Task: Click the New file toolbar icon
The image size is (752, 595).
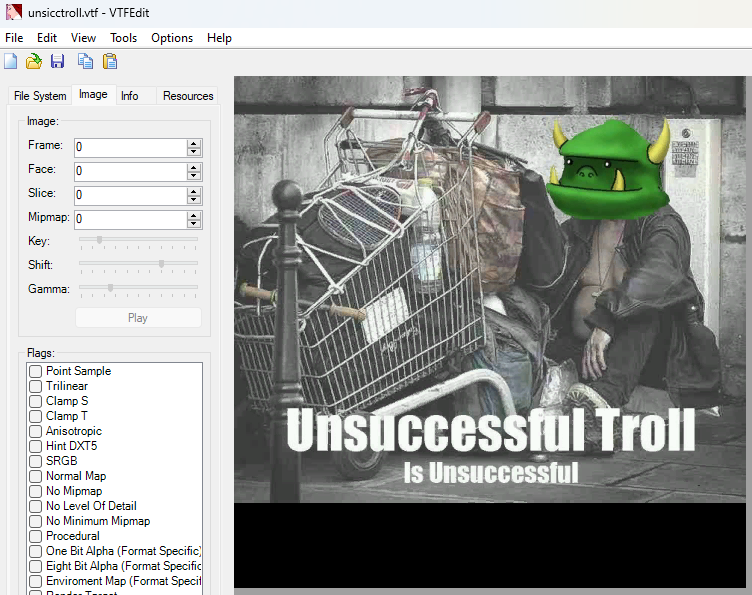Action: point(11,61)
